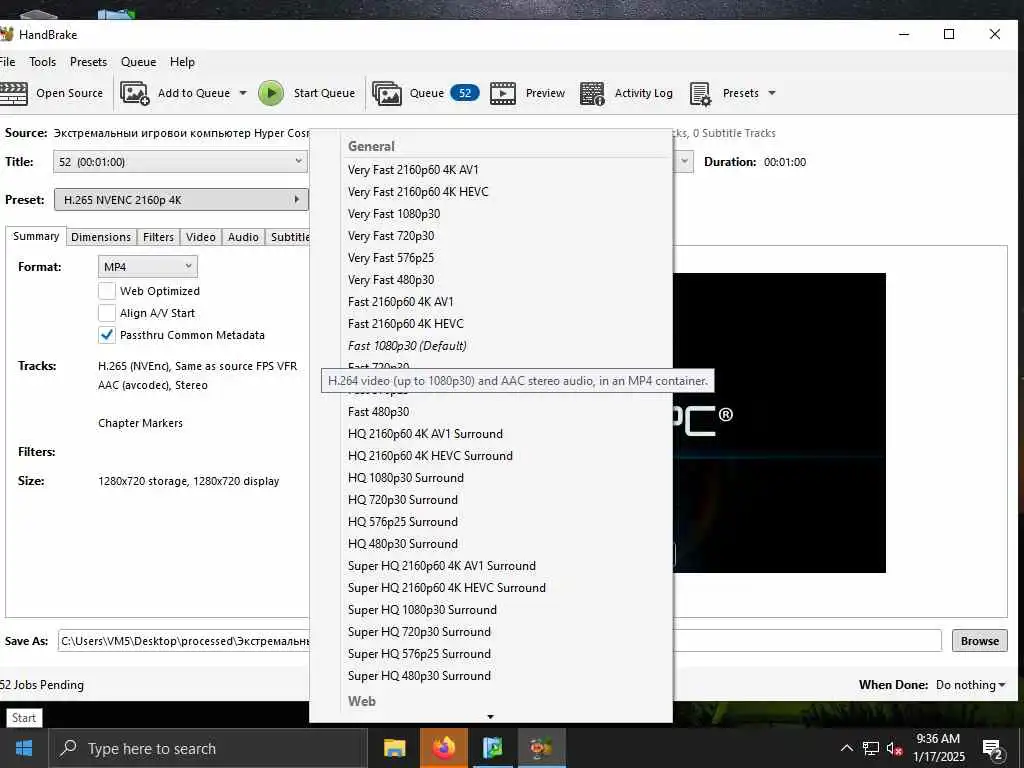Open the Queue pictures icon

tap(387, 93)
